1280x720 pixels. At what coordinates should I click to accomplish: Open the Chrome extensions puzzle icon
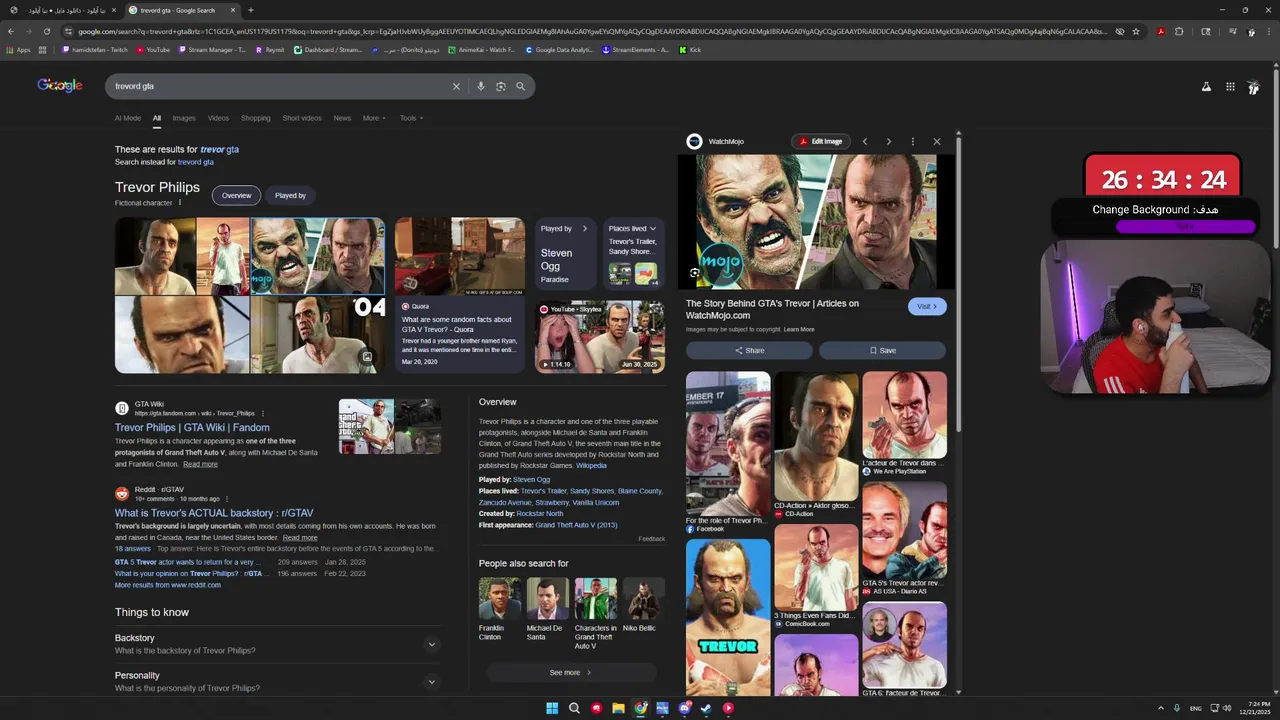[x=1179, y=31]
